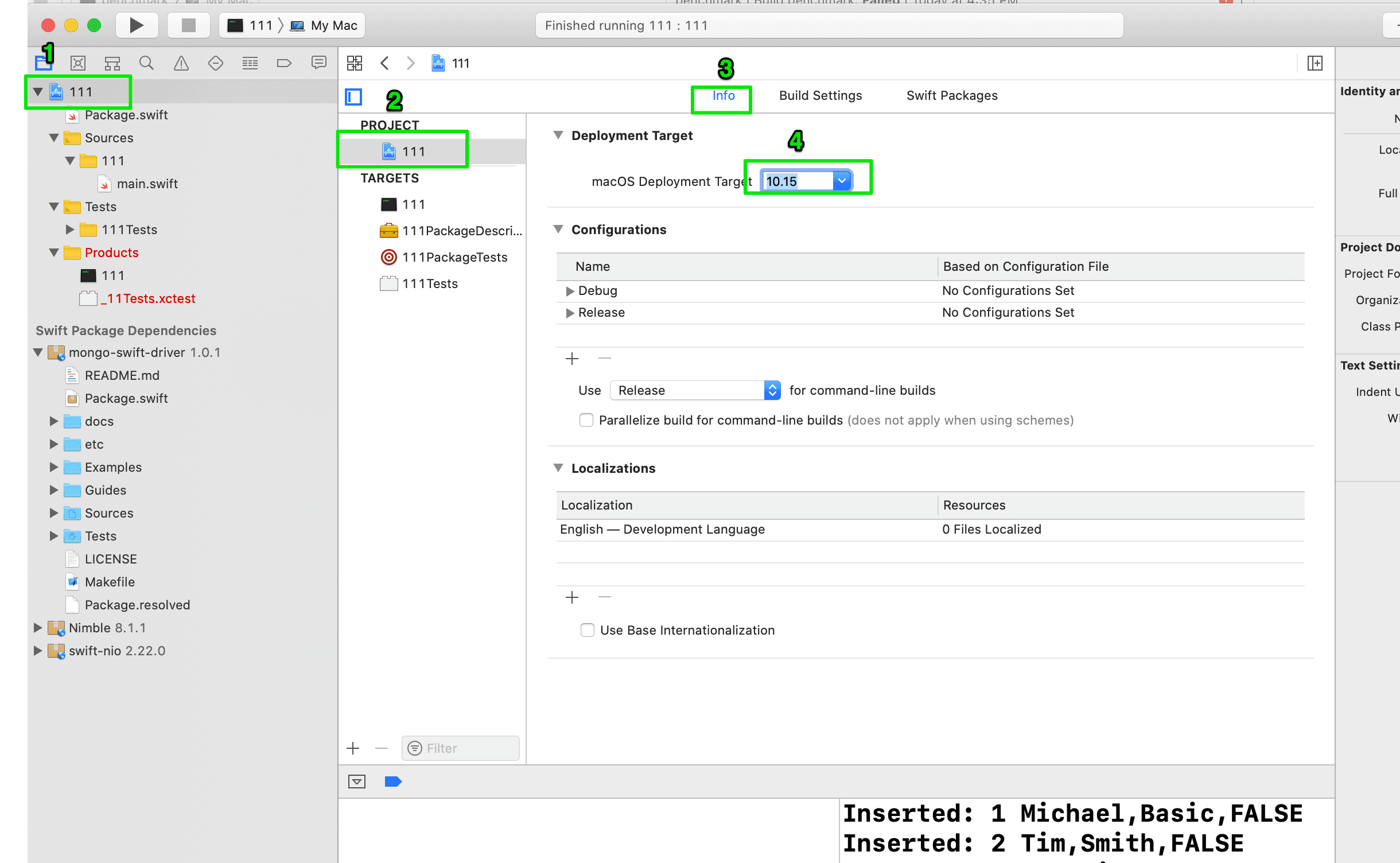Switch to the Swift Packages tab

(952, 96)
